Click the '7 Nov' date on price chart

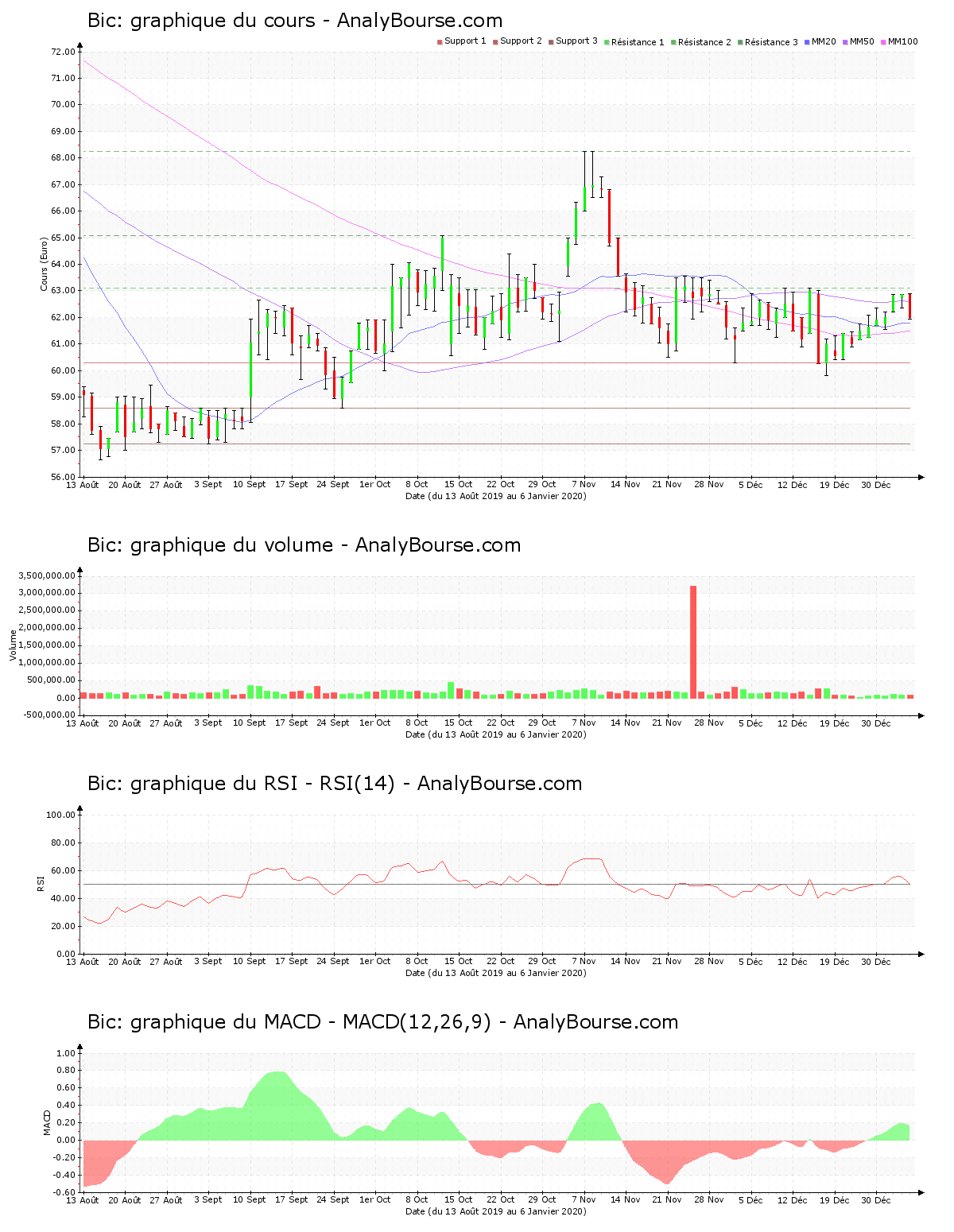(584, 484)
